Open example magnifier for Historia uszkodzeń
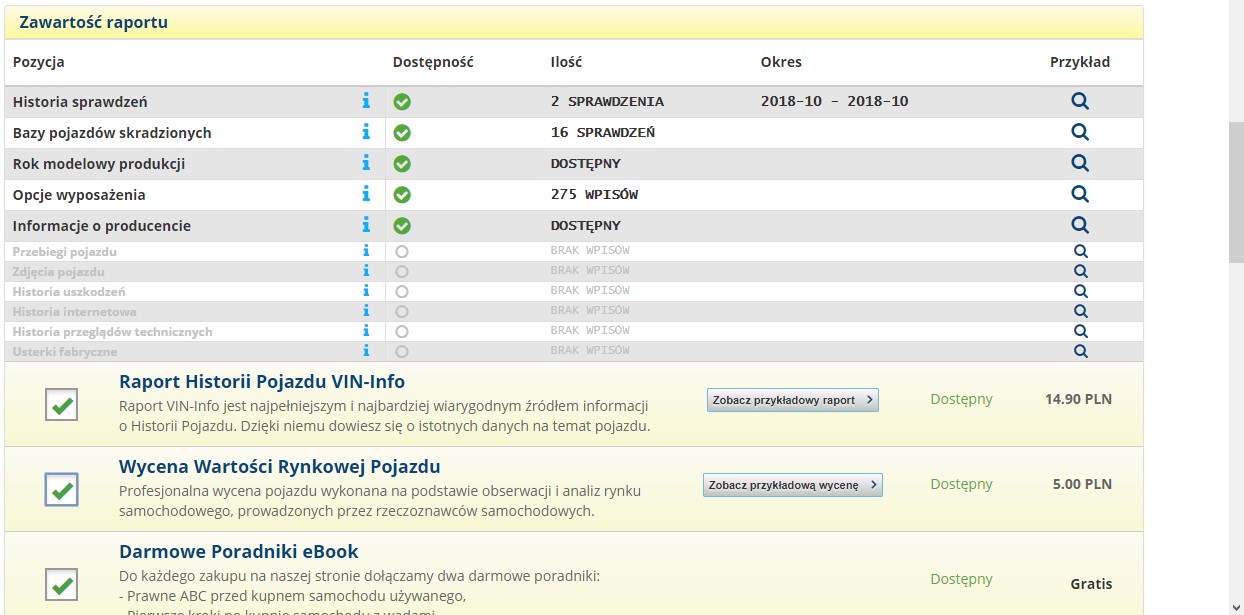The image size is (1244, 615). click(1080, 291)
